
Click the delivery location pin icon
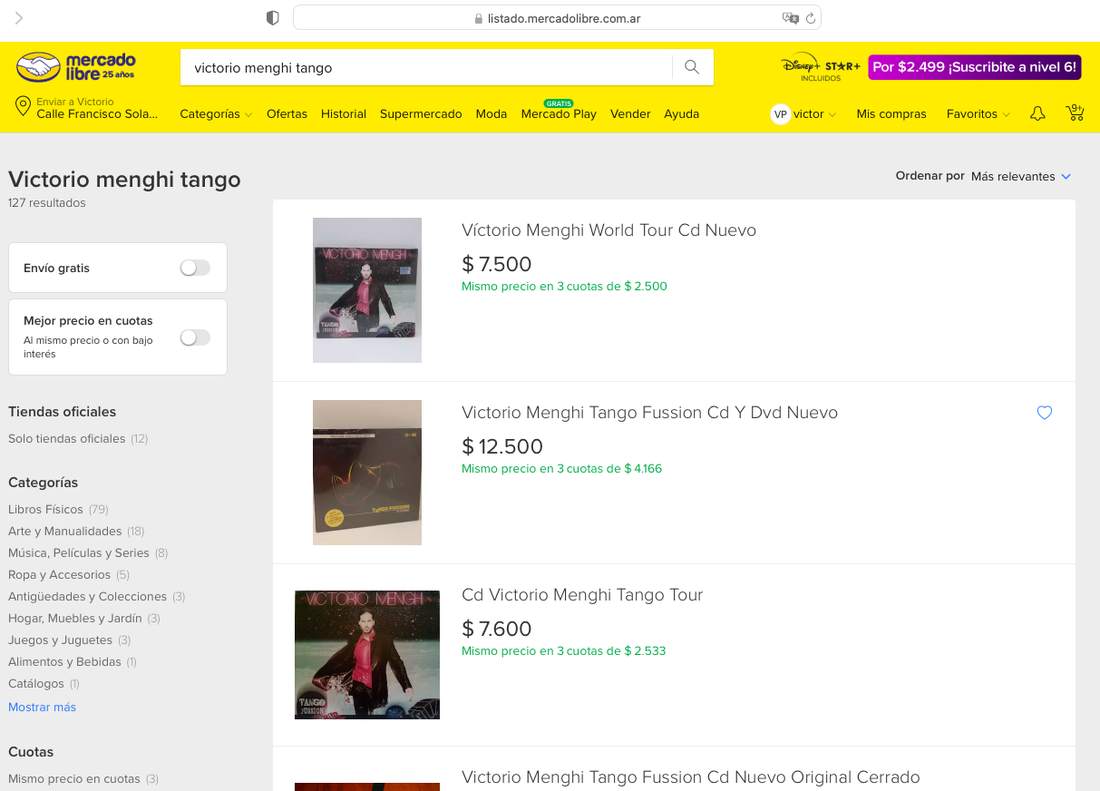pyautogui.click(x=22, y=107)
